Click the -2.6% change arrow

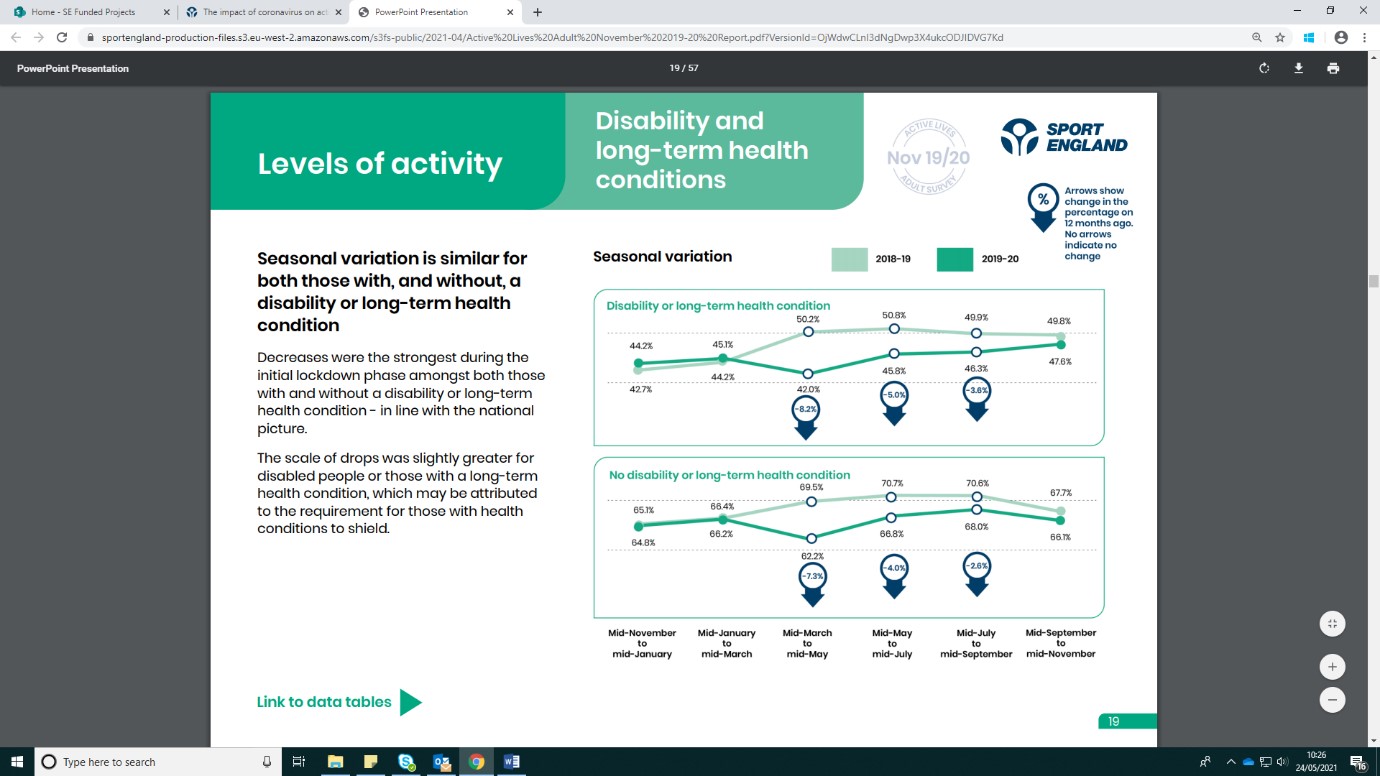pyautogui.click(x=977, y=574)
